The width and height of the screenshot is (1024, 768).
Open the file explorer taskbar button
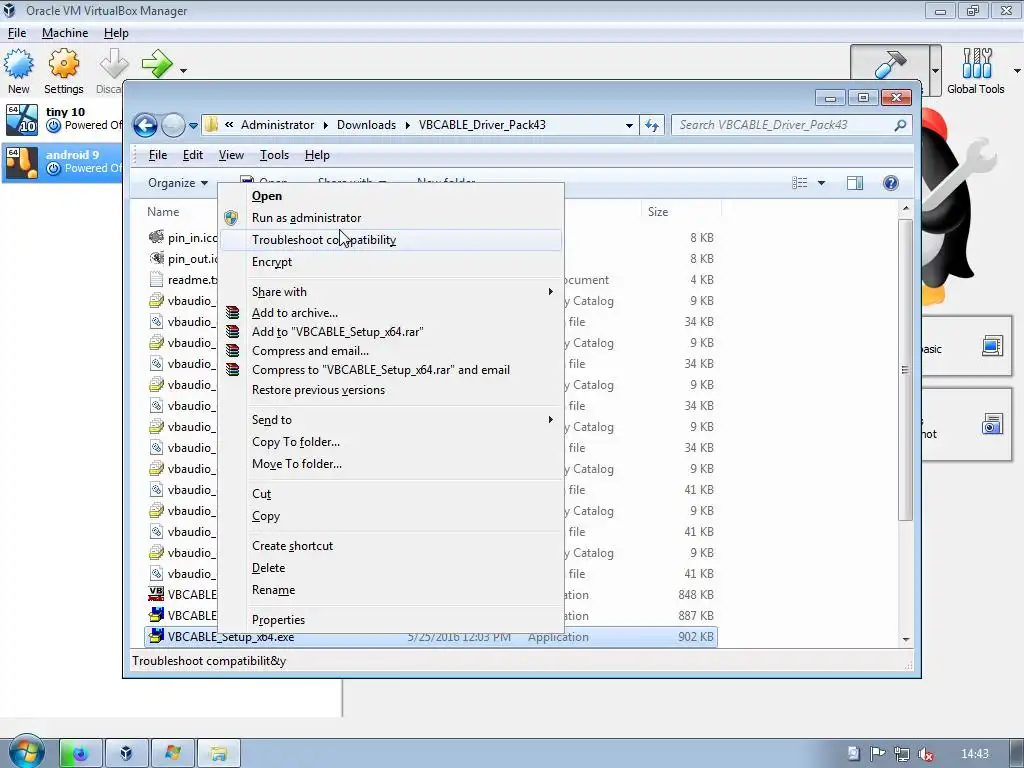[218, 754]
